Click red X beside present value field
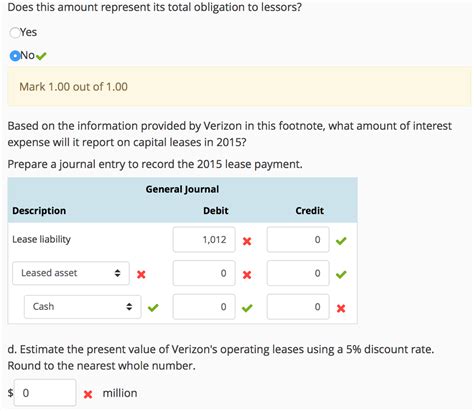Viewport: 474px width, 411px height. coord(88,394)
